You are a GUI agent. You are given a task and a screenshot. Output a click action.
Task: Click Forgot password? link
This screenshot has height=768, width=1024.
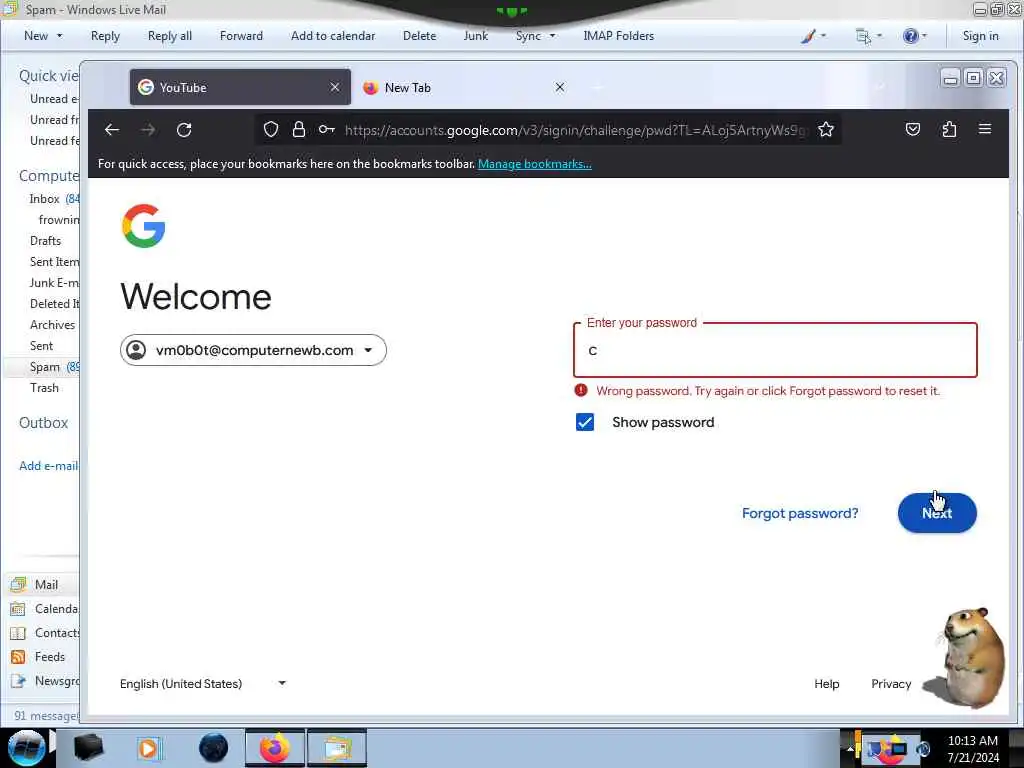pyautogui.click(x=800, y=513)
